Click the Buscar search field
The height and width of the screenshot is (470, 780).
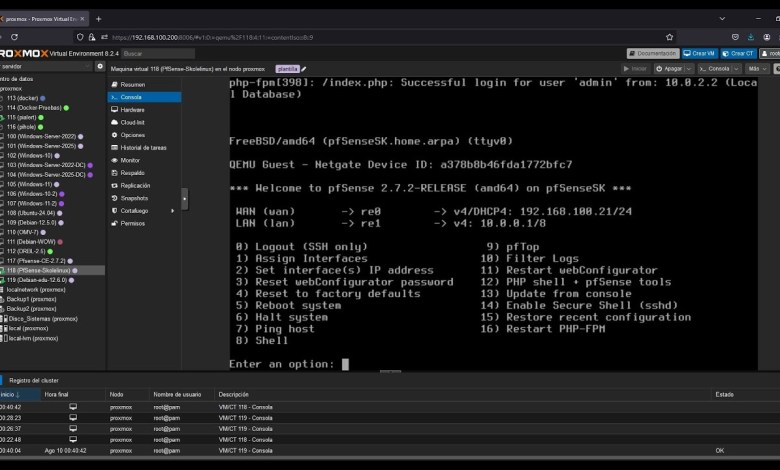point(158,53)
